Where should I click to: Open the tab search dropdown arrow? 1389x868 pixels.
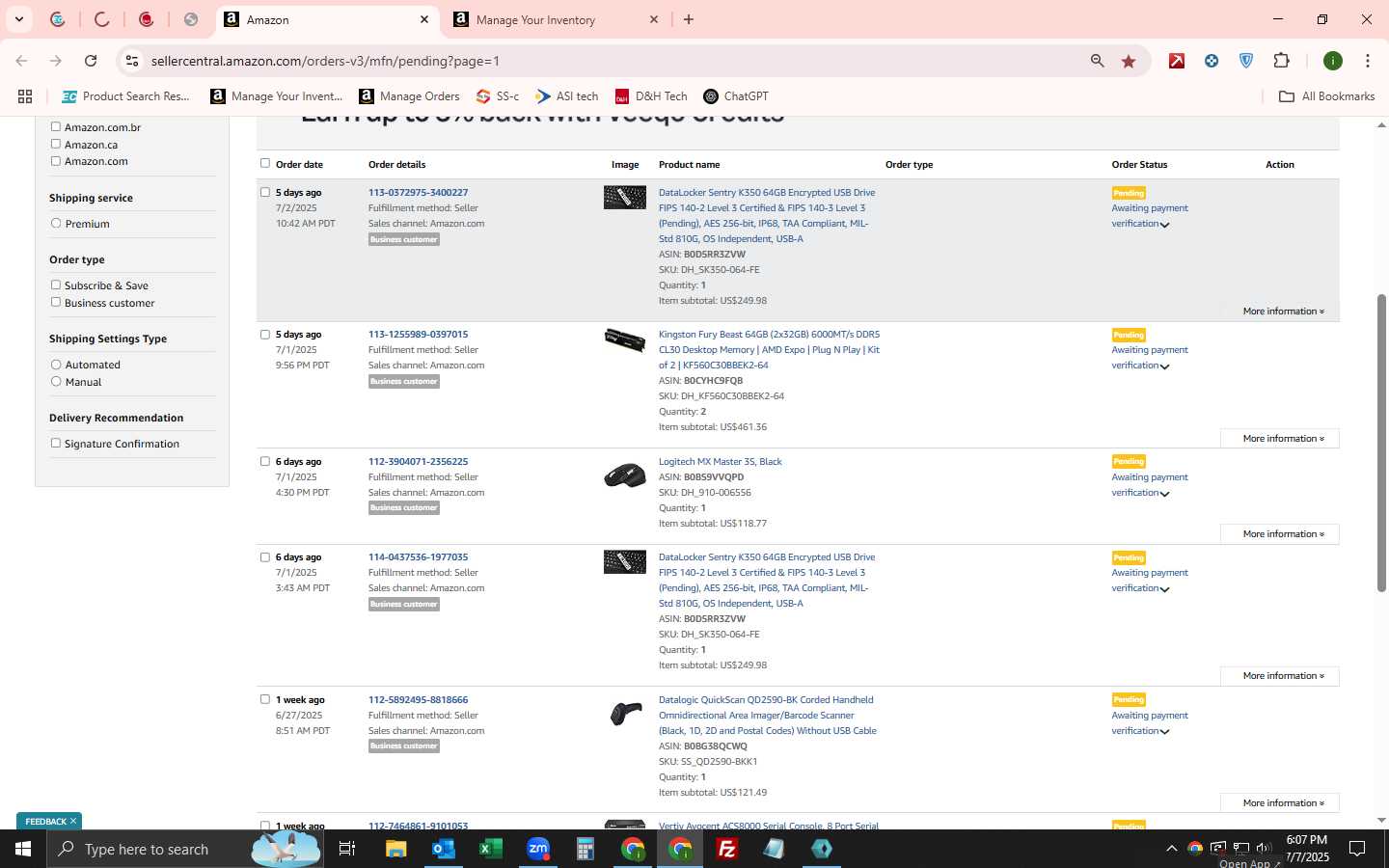[x=18, y=19]
